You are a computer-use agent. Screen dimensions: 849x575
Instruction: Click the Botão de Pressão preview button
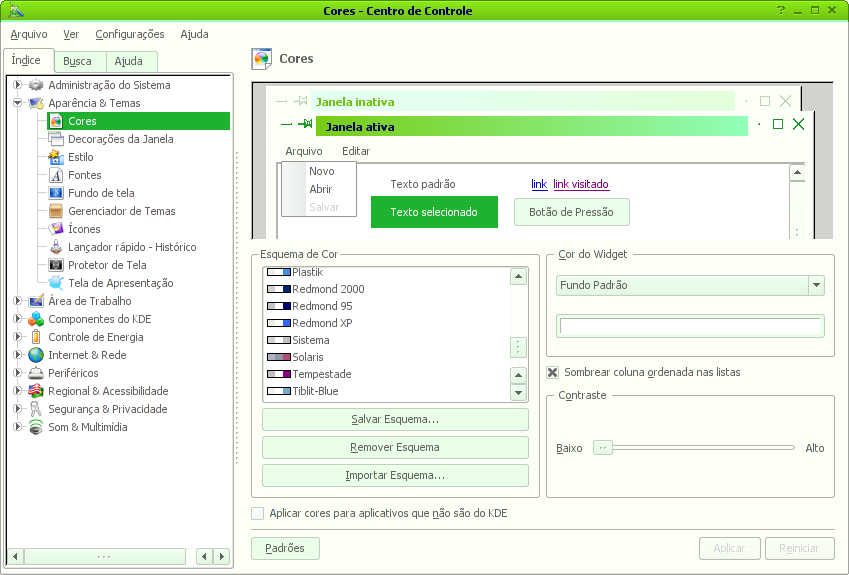point(571,212)
